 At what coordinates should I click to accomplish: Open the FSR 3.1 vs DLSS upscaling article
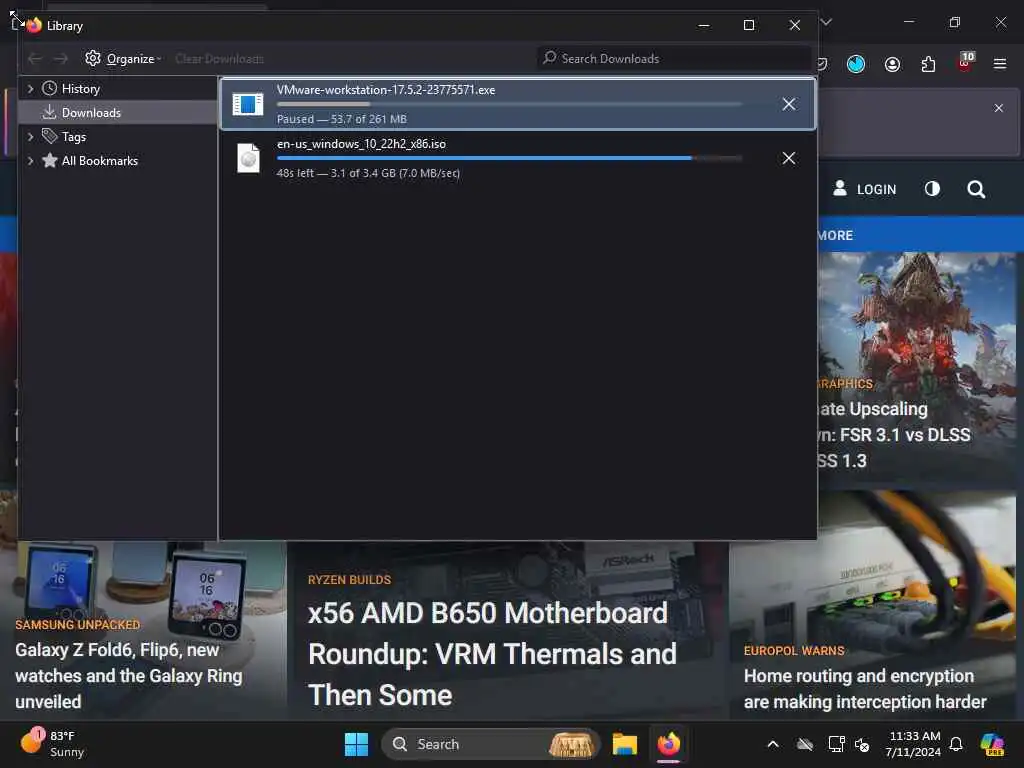[x=893, y=435]
